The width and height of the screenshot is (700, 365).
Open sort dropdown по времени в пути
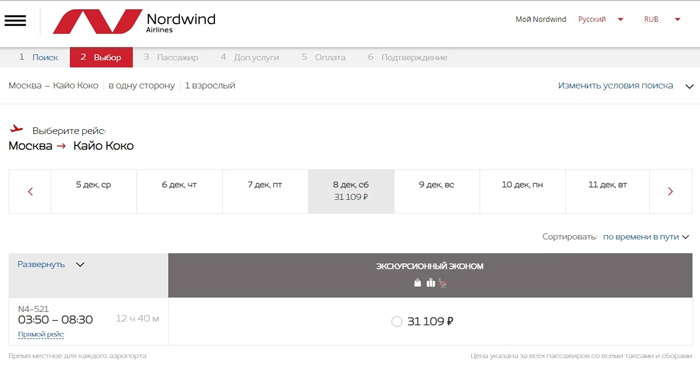pos(646,237)
